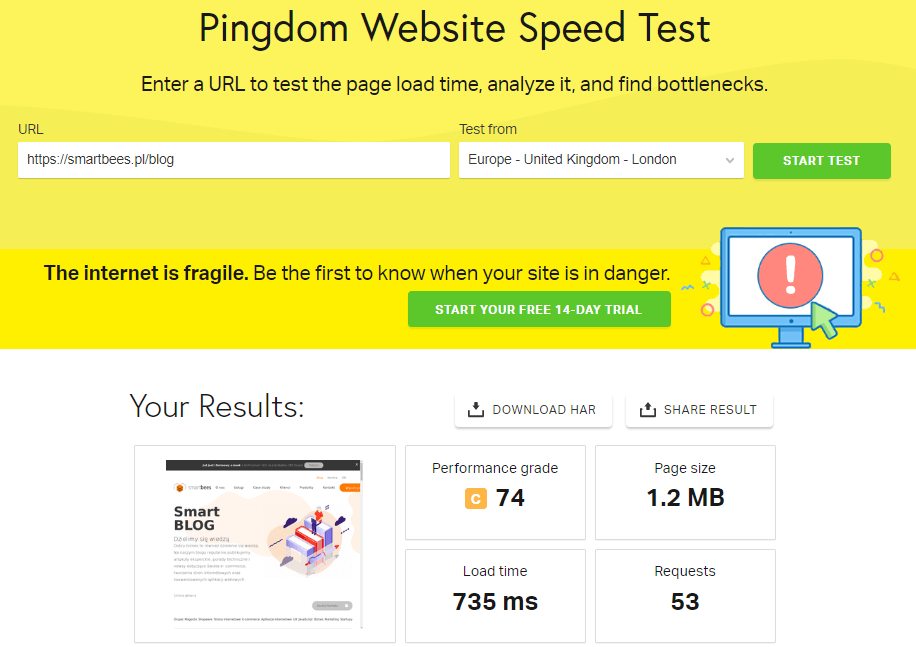Expand the Test from location chevron

[730, 160]
